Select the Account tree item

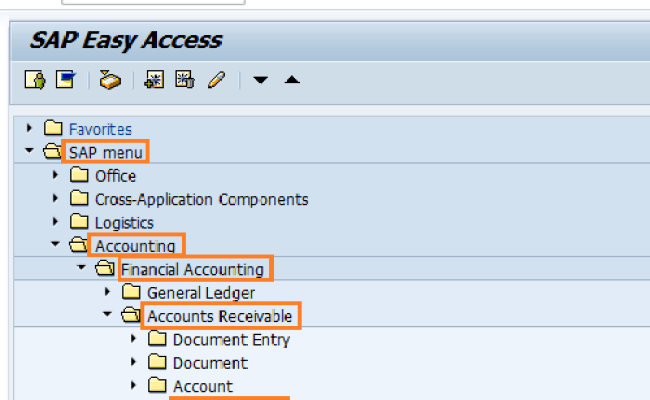tap(203, 386)
